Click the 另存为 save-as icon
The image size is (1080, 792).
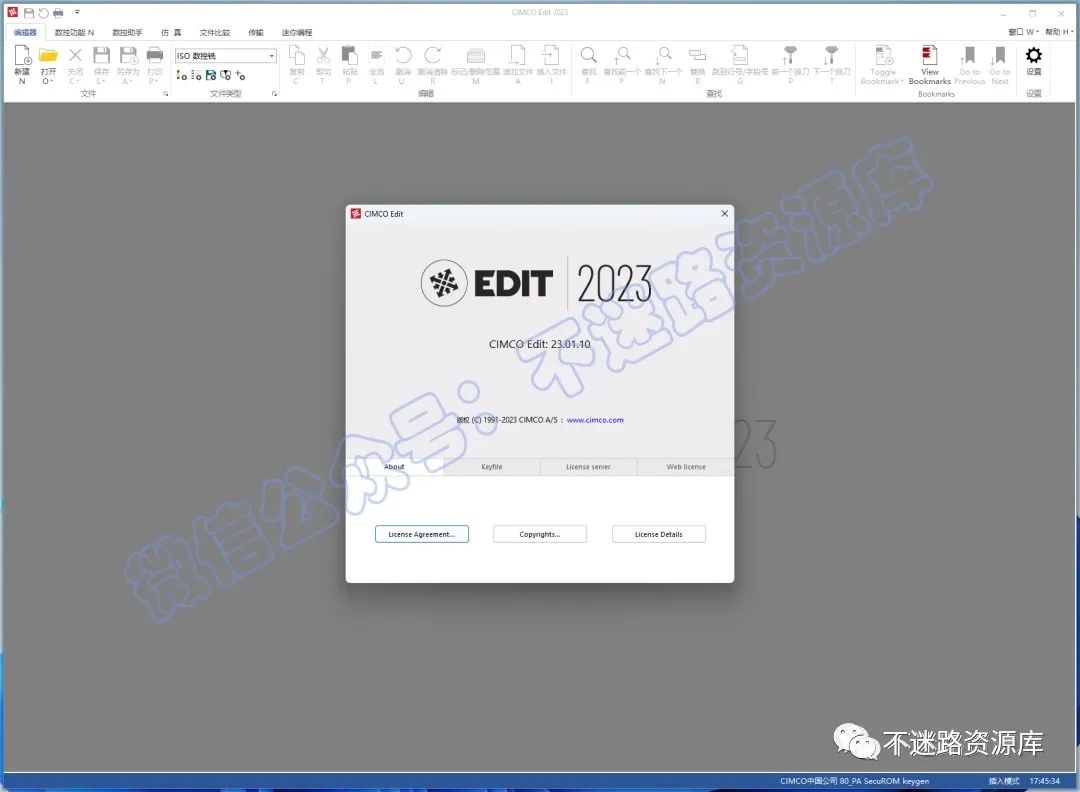[x=128, y=56]
